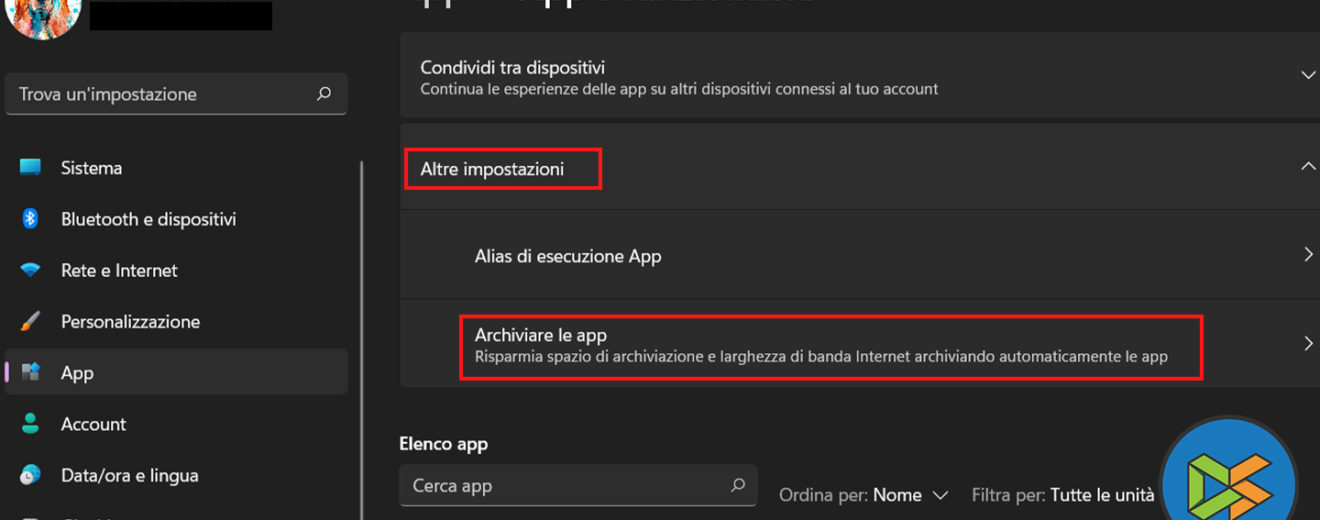The image size is (1320, 520).
Task: Collapse the Altre impostazioni section
Action: tap(1307, 167)
